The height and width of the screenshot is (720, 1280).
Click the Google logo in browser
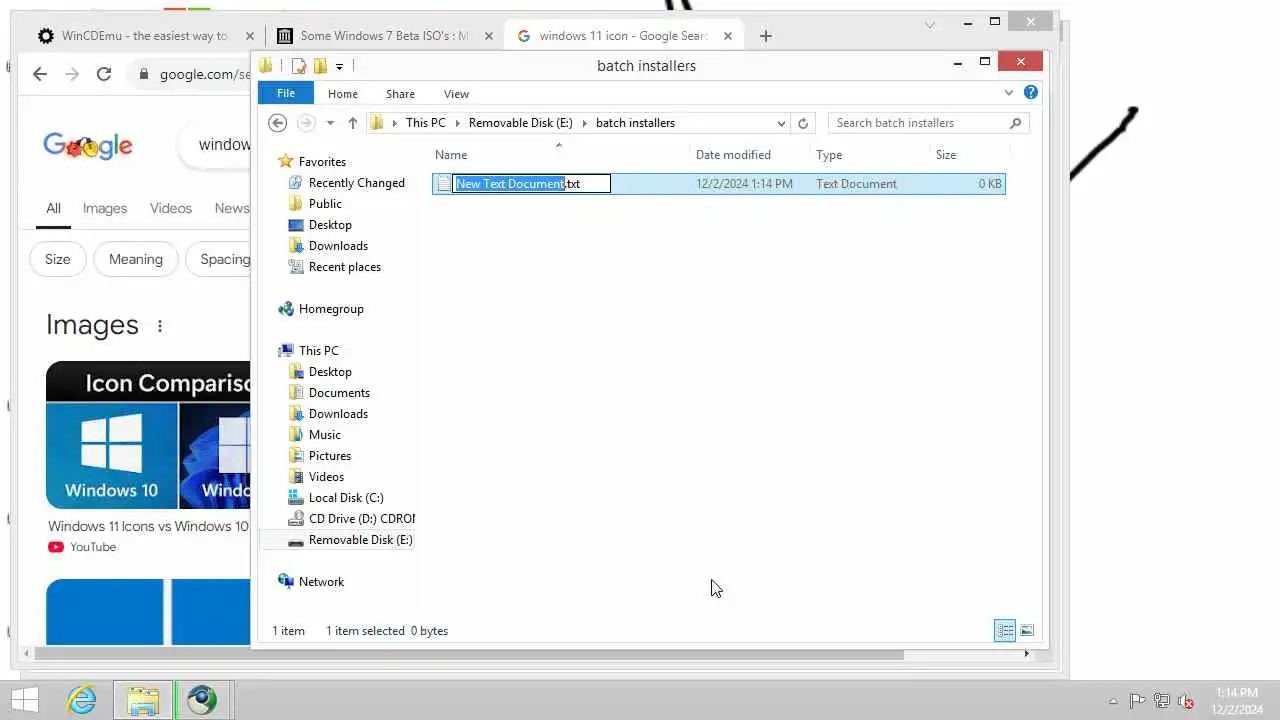pos(88,146)
